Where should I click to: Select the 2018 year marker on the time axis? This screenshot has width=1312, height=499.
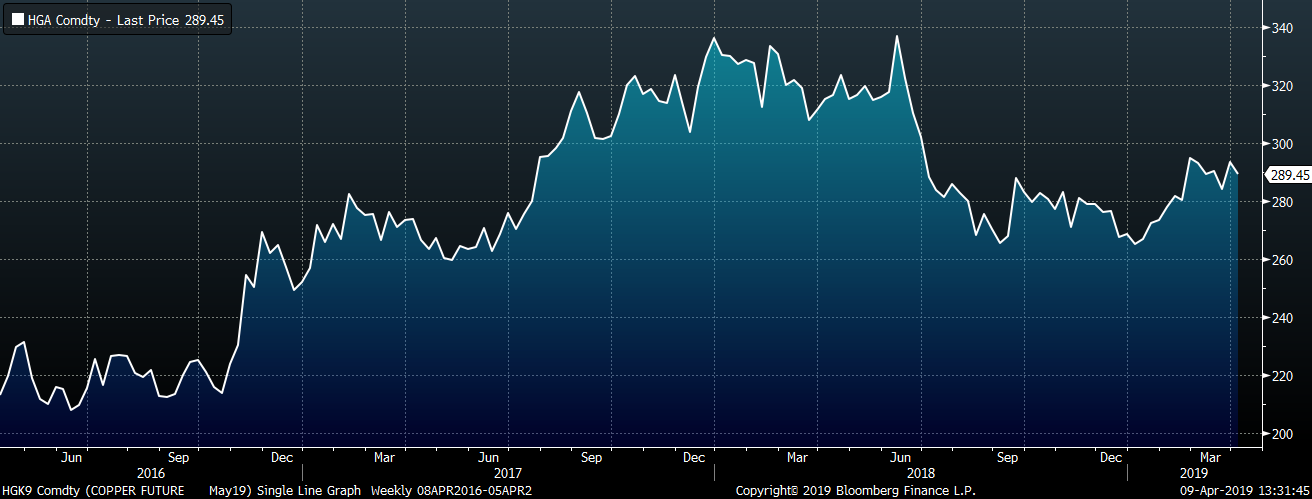pyautogui.click(x=918, y=472)
